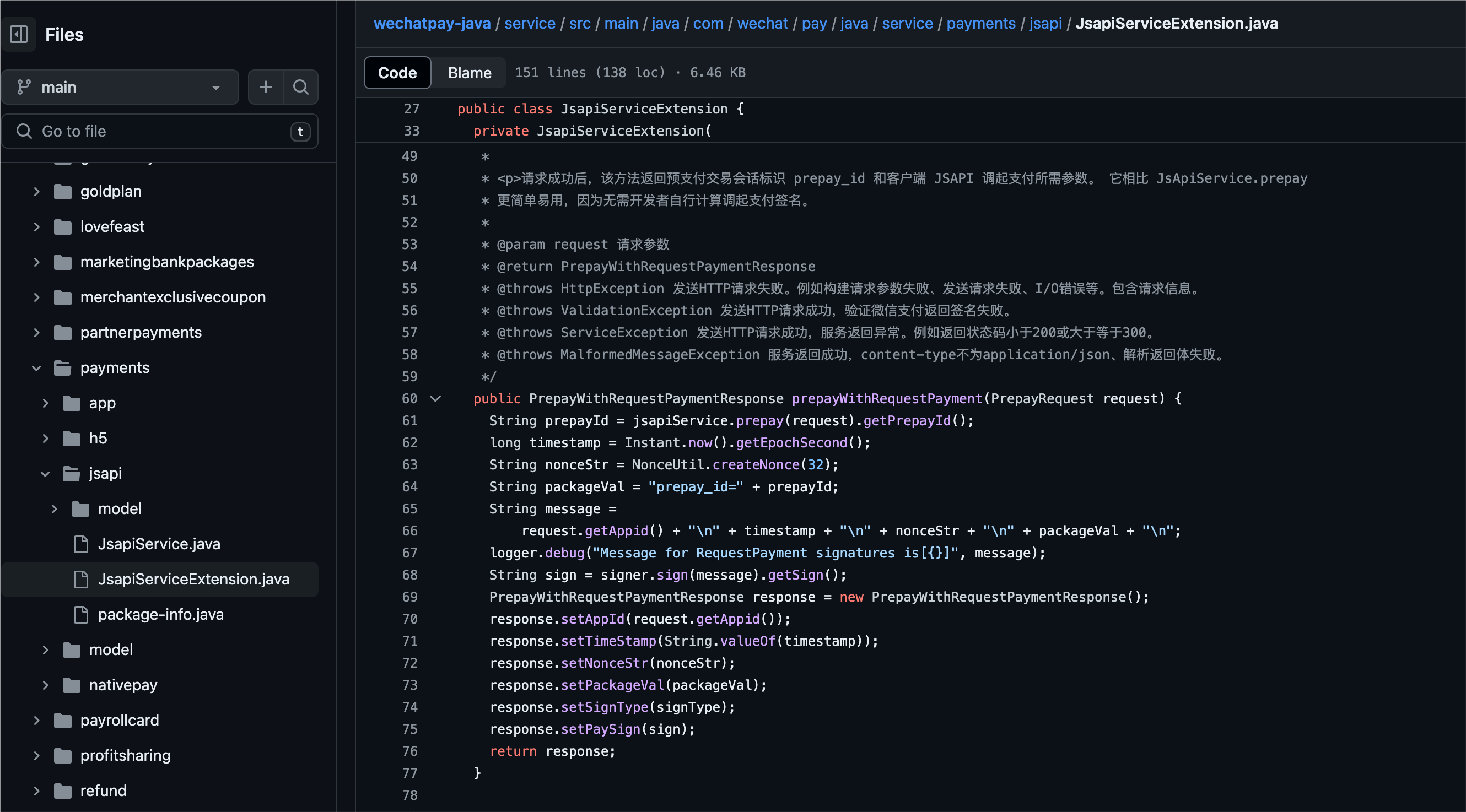Focus the Go to file search field
Screen dimensions: 1466x812
pyautogui.click(x=160, y=132)
